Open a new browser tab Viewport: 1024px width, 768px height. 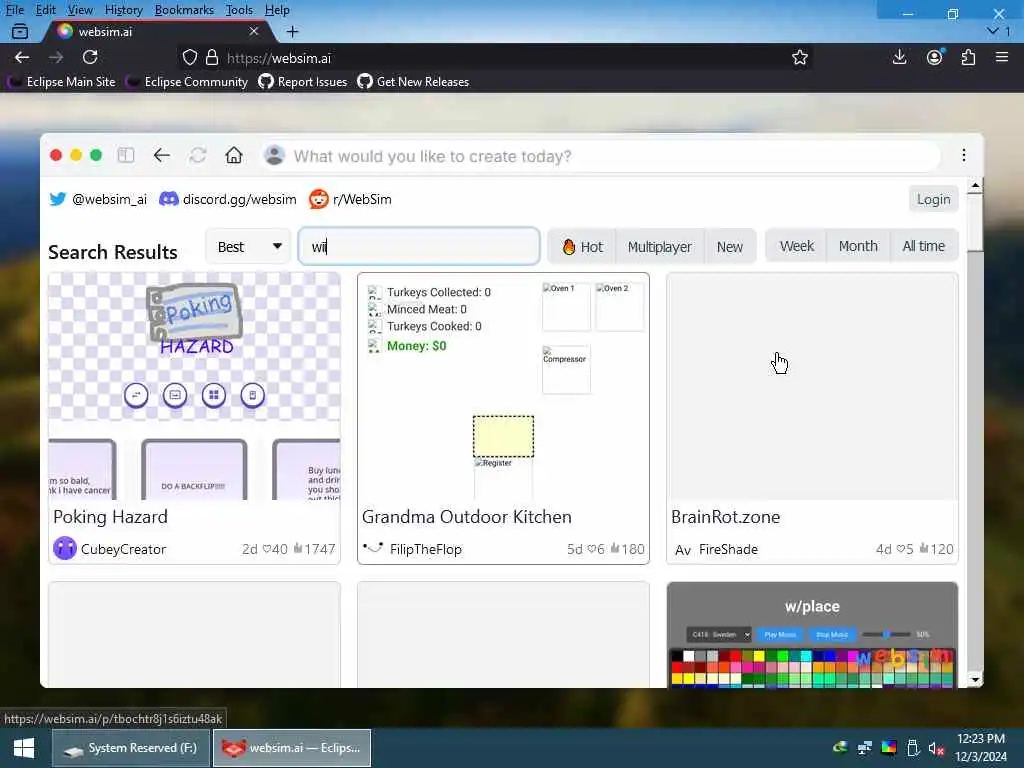pos(293,31)
